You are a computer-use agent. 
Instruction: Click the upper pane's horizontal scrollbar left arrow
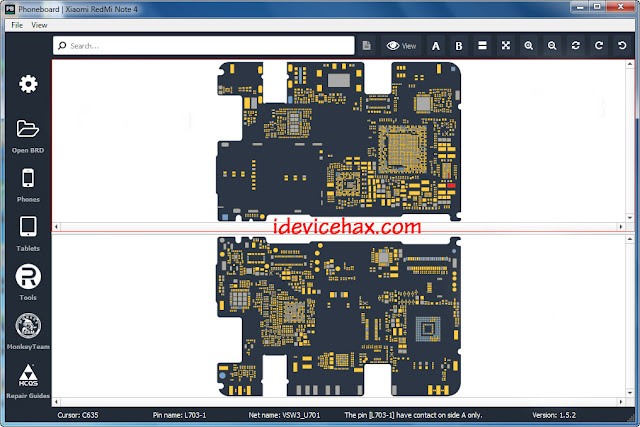tap(56, 227)
